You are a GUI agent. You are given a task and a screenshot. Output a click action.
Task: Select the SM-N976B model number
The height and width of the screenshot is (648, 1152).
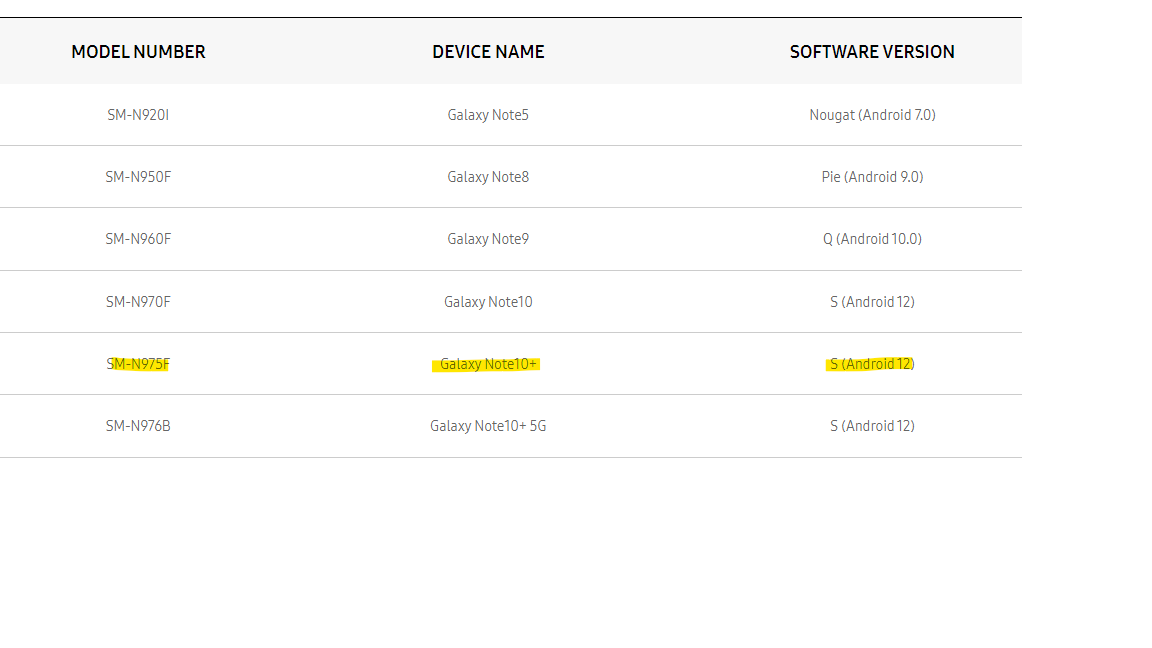[138, 425]
